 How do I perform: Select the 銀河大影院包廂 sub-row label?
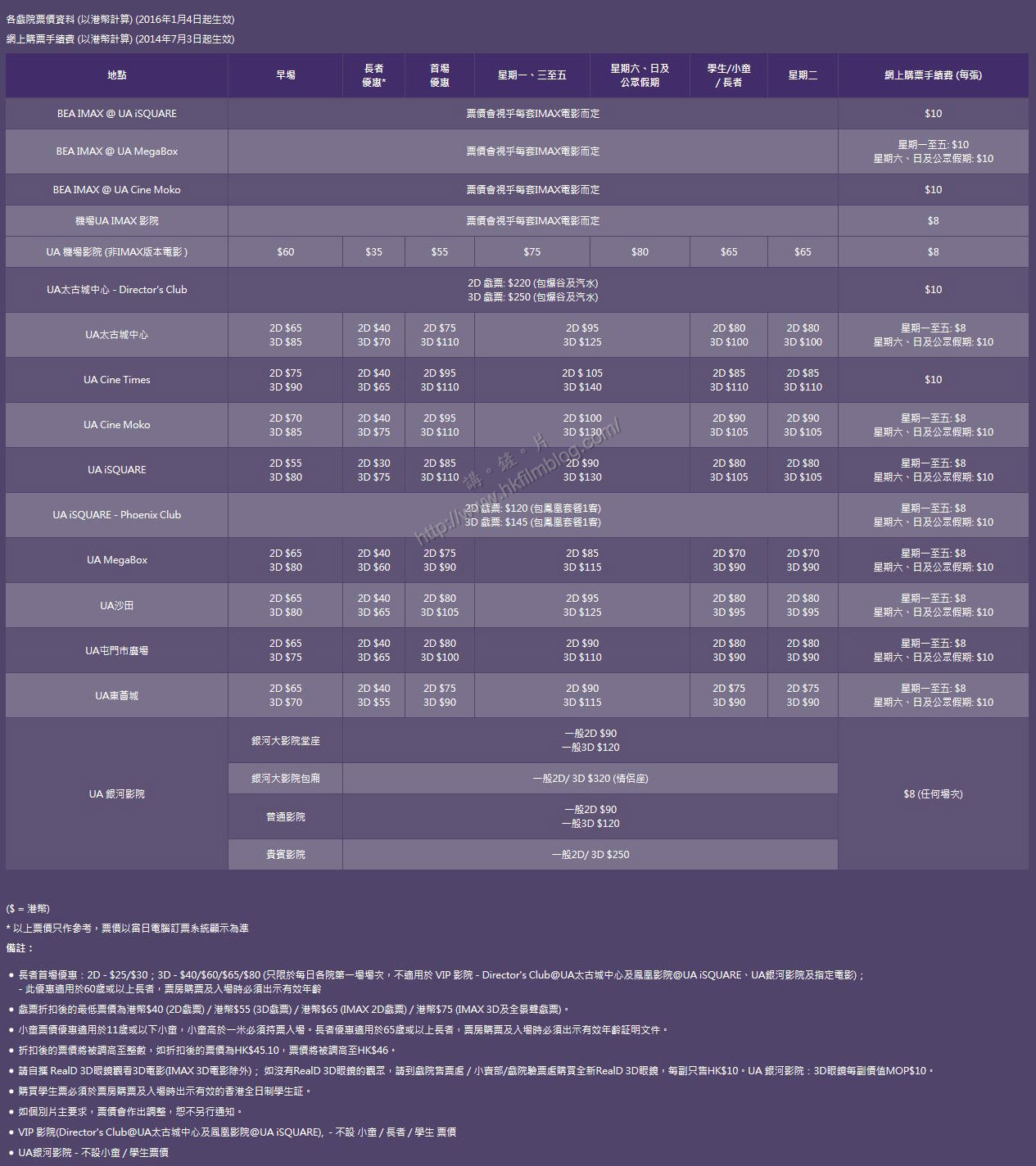tap(285, 778)
